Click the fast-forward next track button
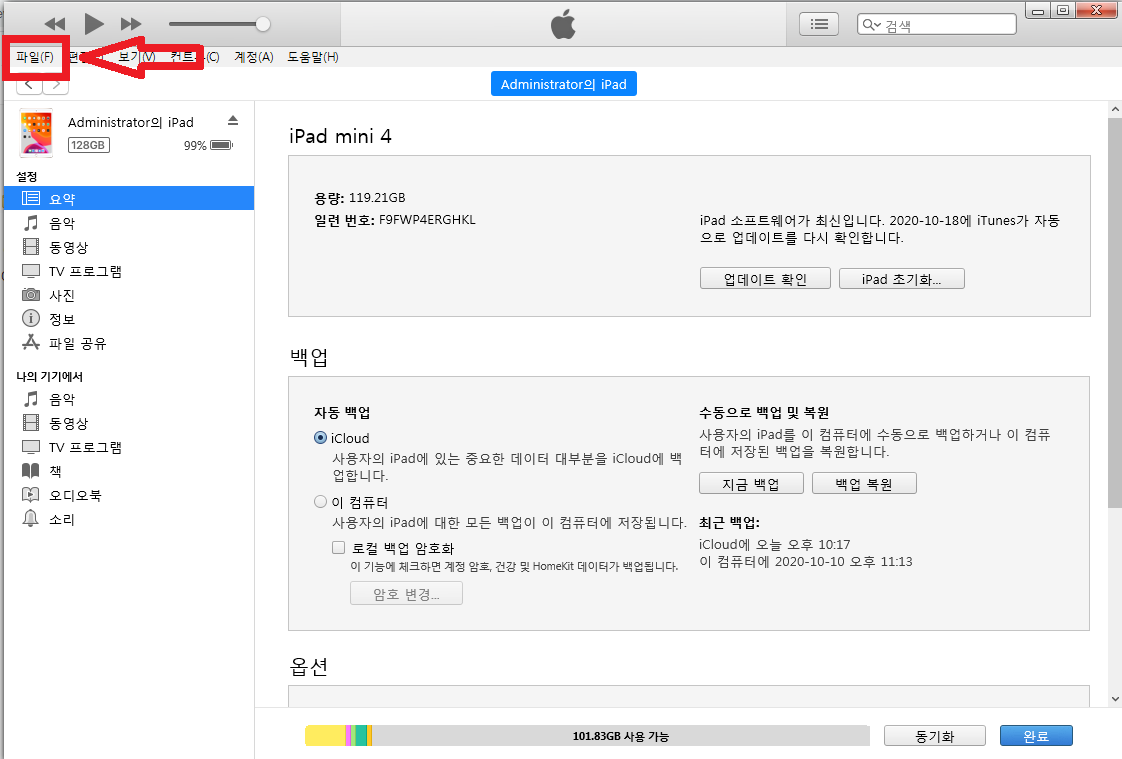The width and height of the screenshot is (1122, 759). point(131,24)
